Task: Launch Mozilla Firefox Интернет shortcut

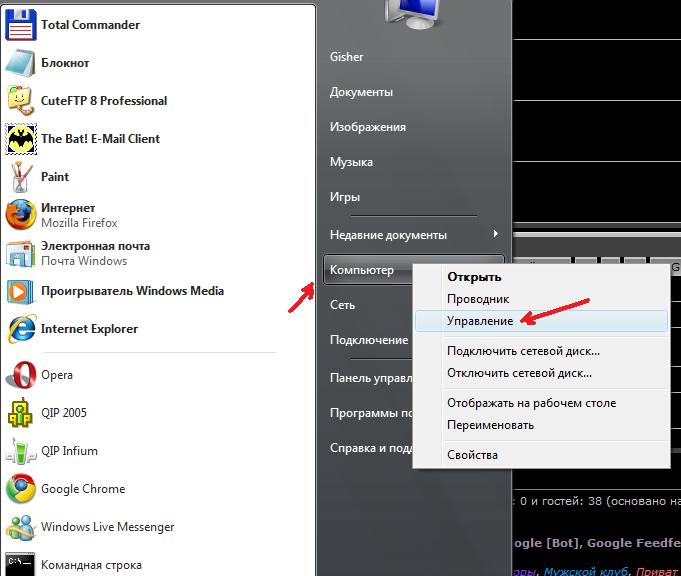Action: 80,215
